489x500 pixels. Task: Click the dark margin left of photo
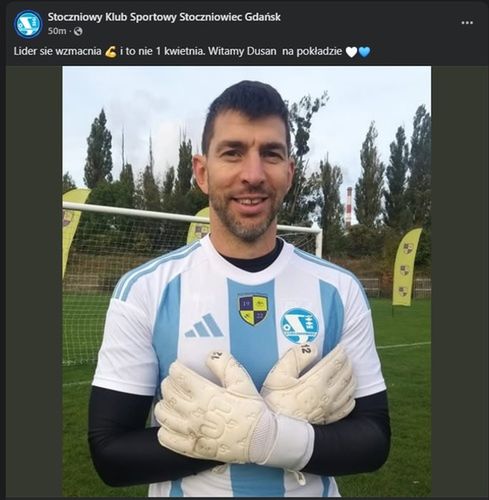34,281
